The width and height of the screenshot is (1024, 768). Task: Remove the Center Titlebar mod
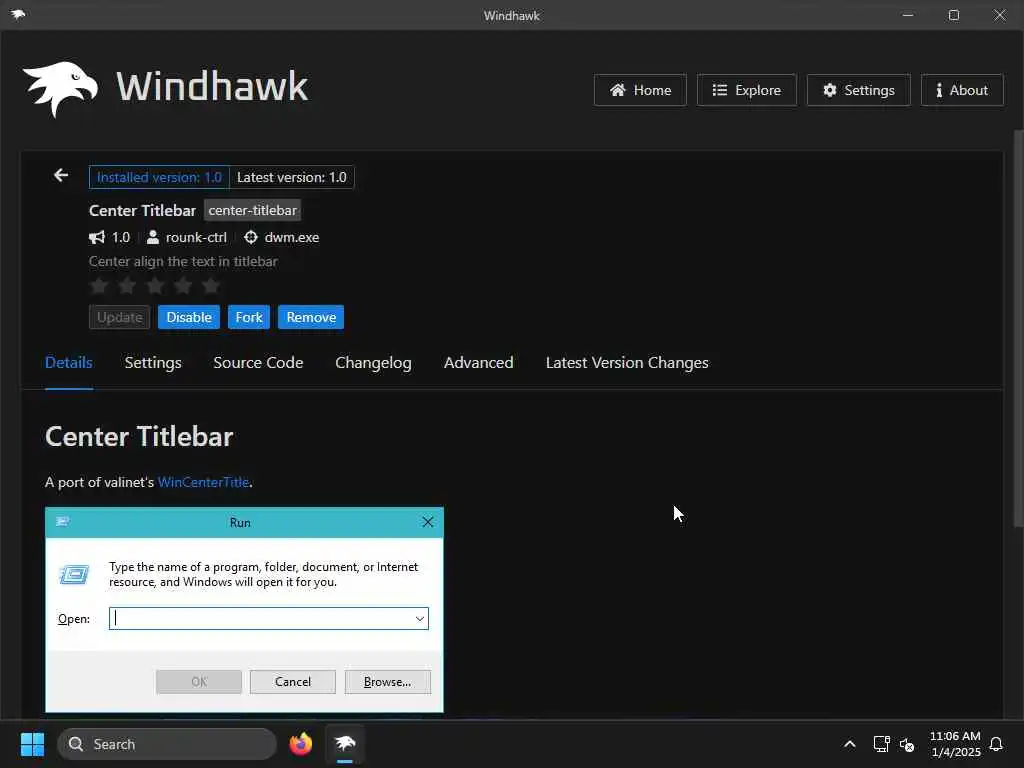311,317
